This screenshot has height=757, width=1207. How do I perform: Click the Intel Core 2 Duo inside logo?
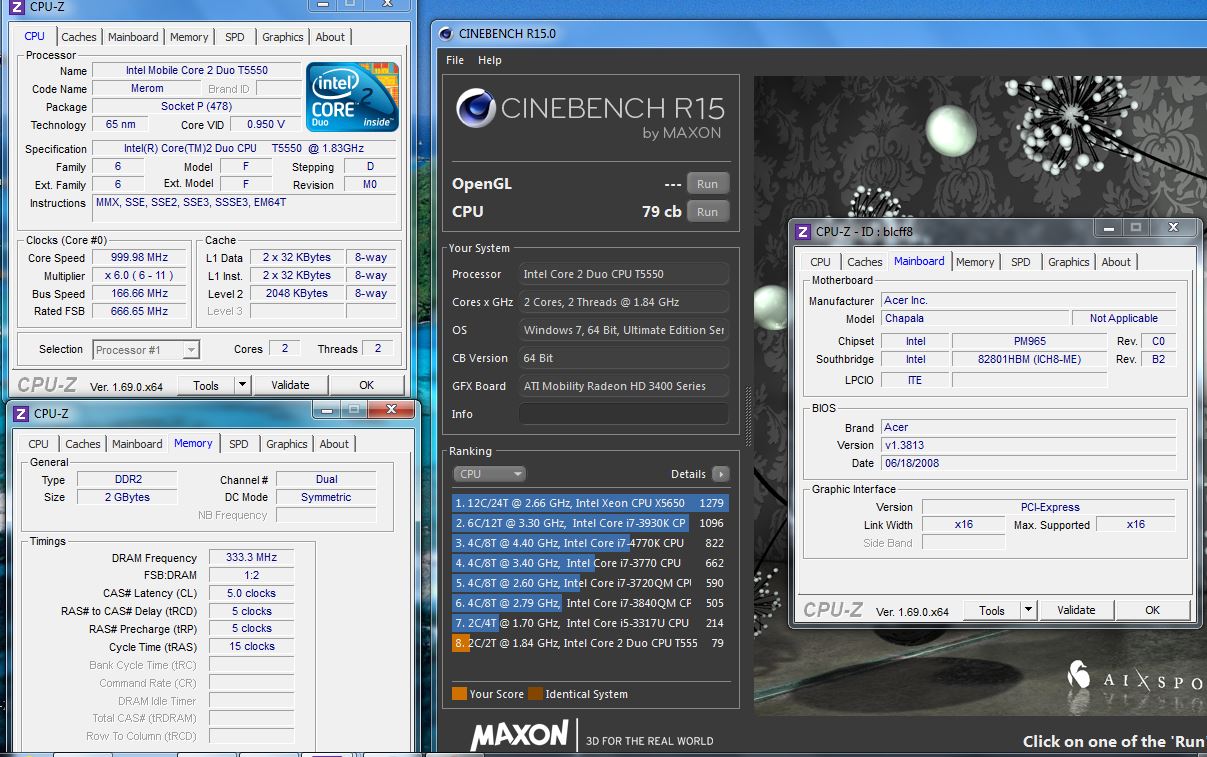pos(353,97)
